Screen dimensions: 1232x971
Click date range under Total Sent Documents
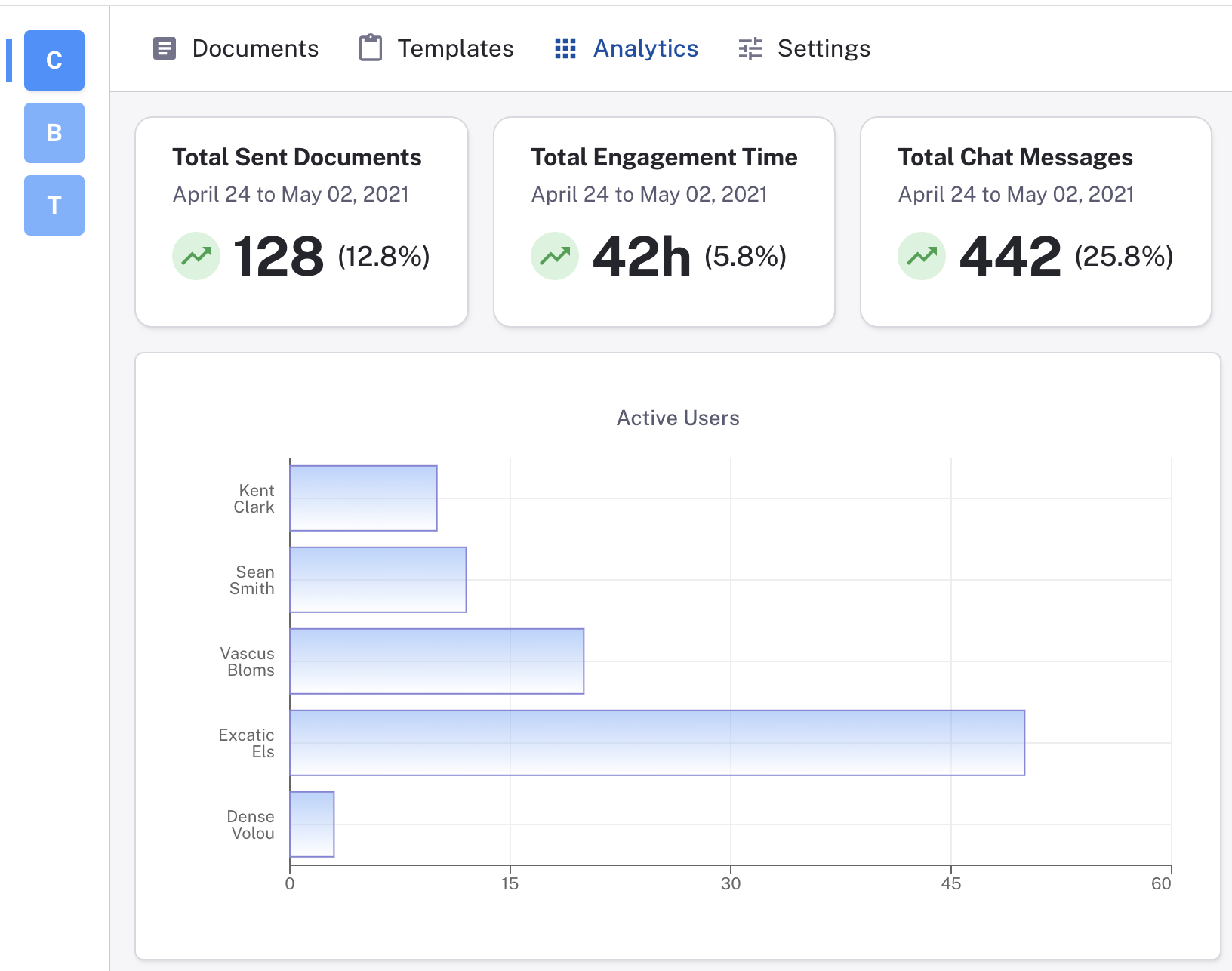(x=291, y=195)
